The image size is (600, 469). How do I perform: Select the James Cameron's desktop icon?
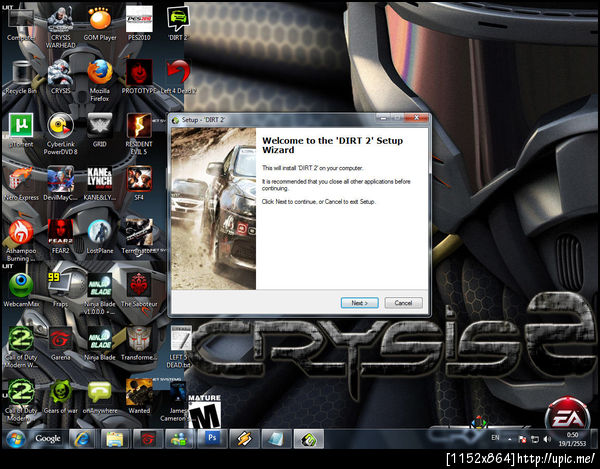(x=177, y=401)
